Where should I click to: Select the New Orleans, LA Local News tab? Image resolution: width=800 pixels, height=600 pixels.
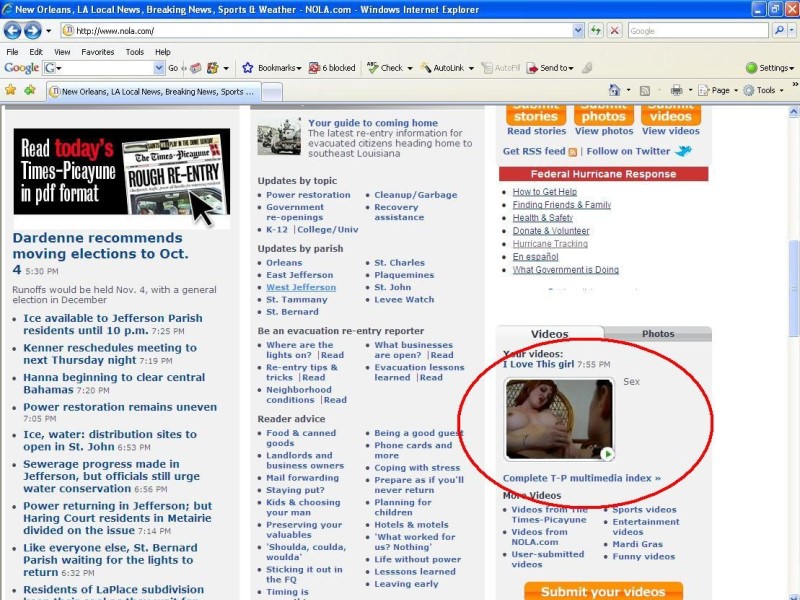[x=153, y=92]
